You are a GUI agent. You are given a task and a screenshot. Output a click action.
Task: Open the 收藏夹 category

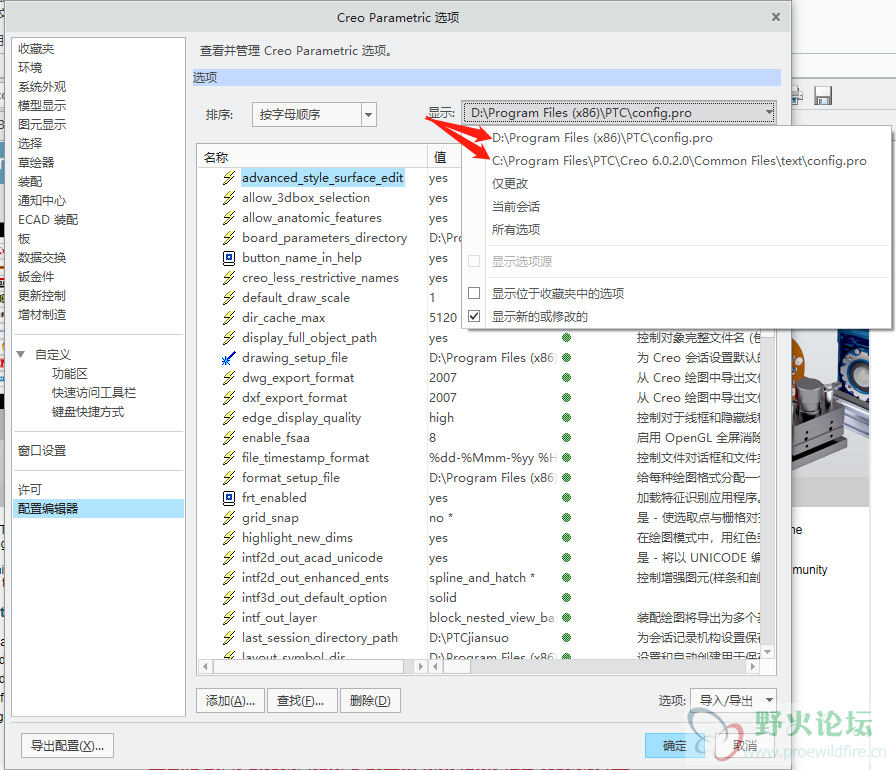[36, 49]
